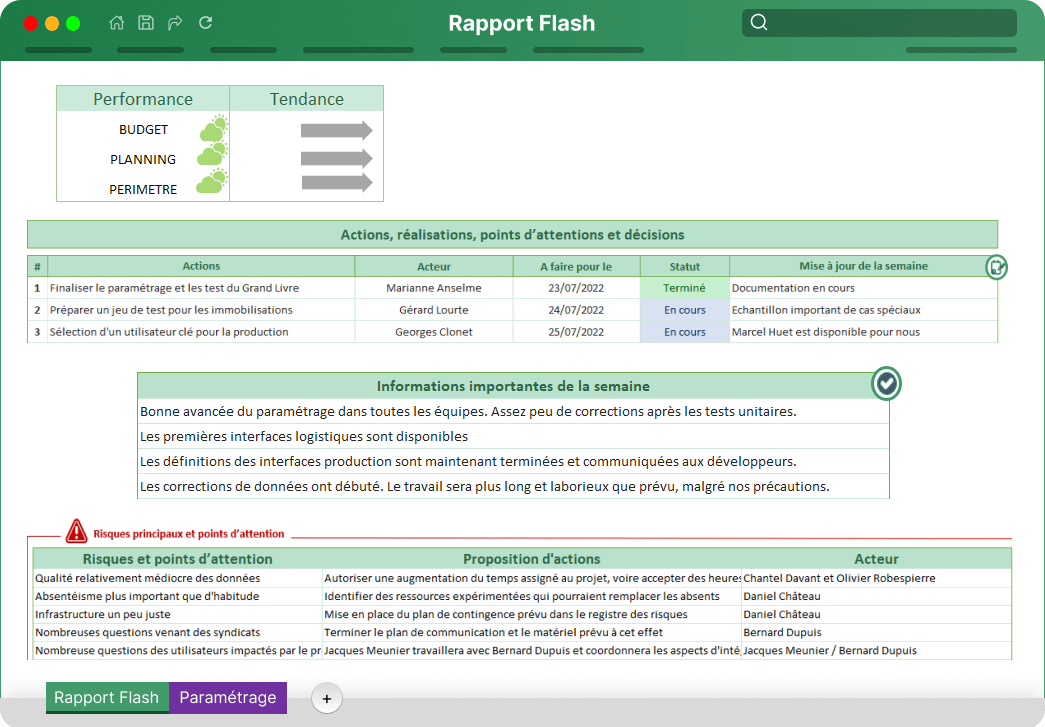
Task: Select Chantel Davant et Olivier Robespierre cell
Action: [876, 578]
